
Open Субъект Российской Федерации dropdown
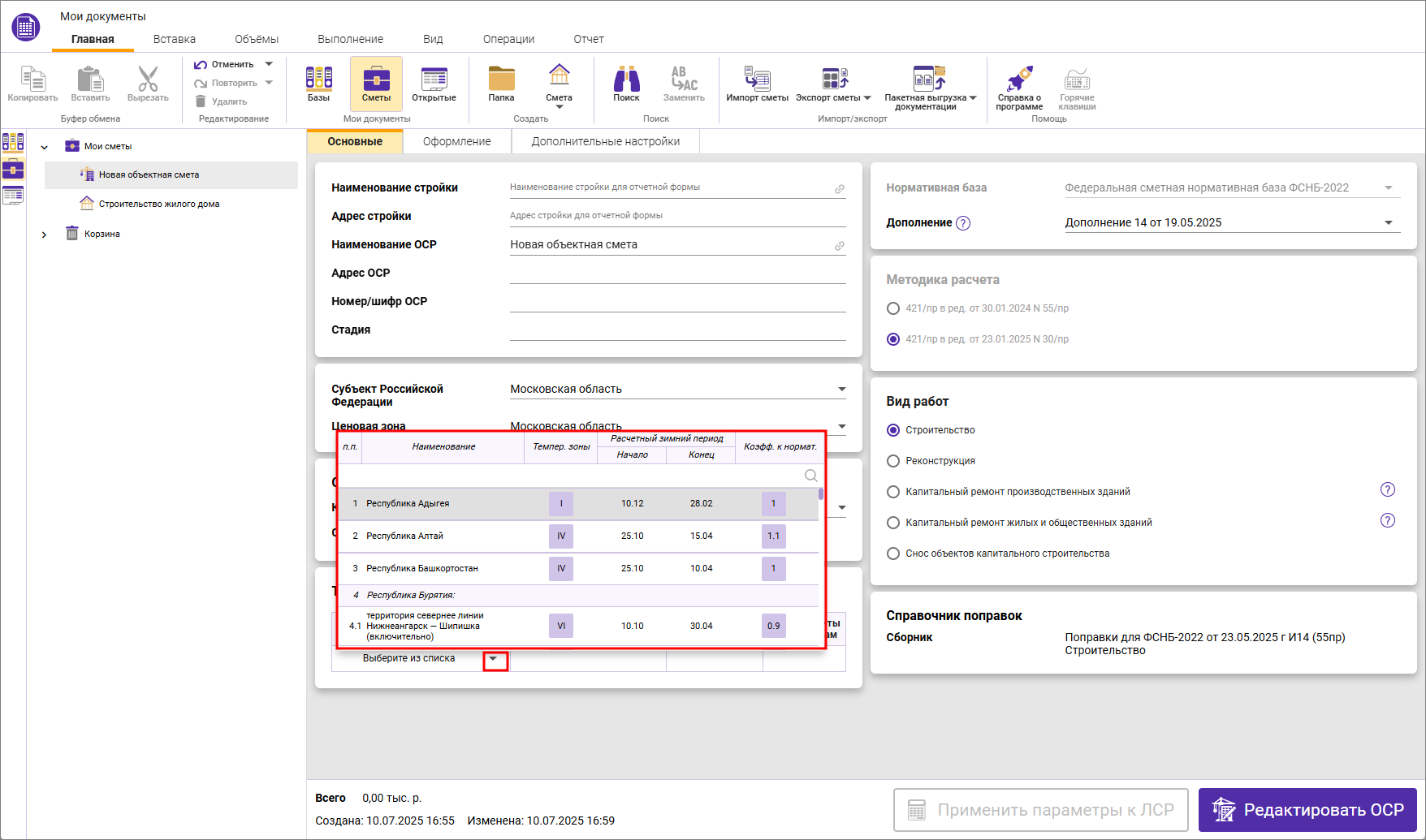point(841,390)
